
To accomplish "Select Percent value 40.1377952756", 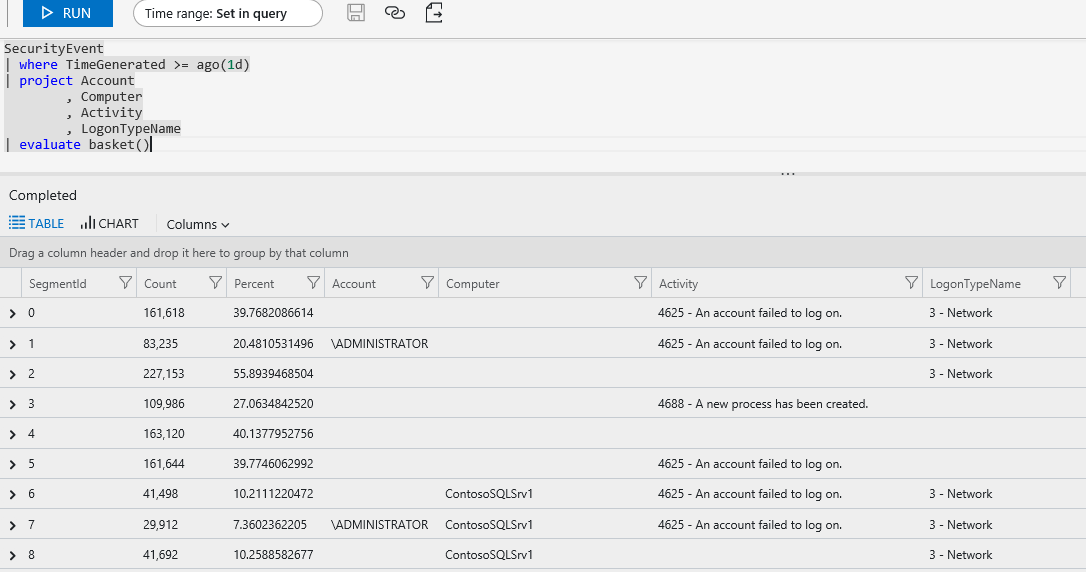I will click(x=273, y=434).
